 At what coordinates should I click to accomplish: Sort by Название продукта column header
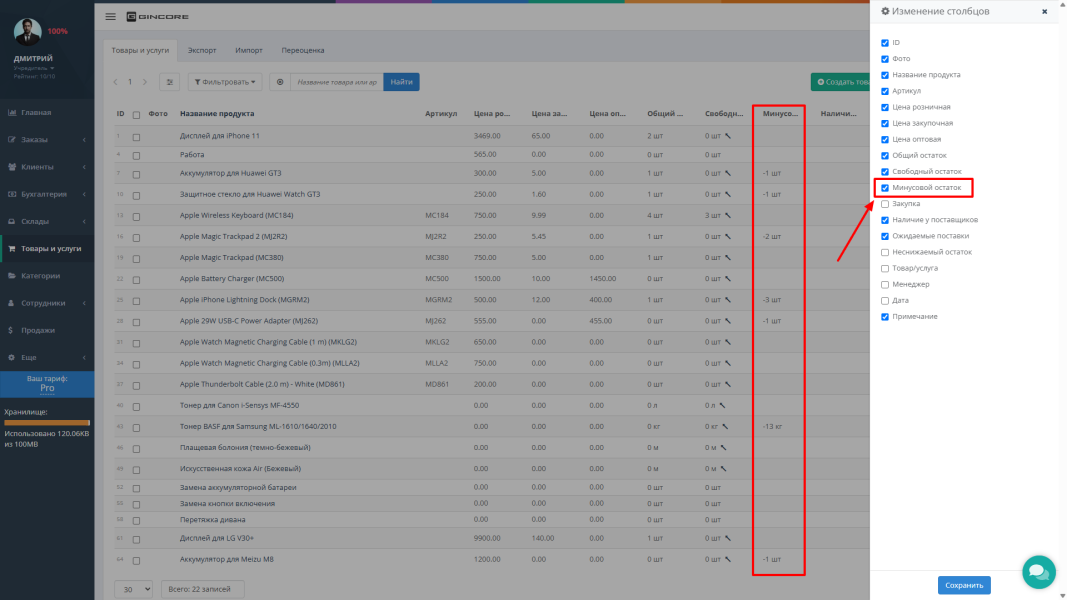(x=217, y=114)
